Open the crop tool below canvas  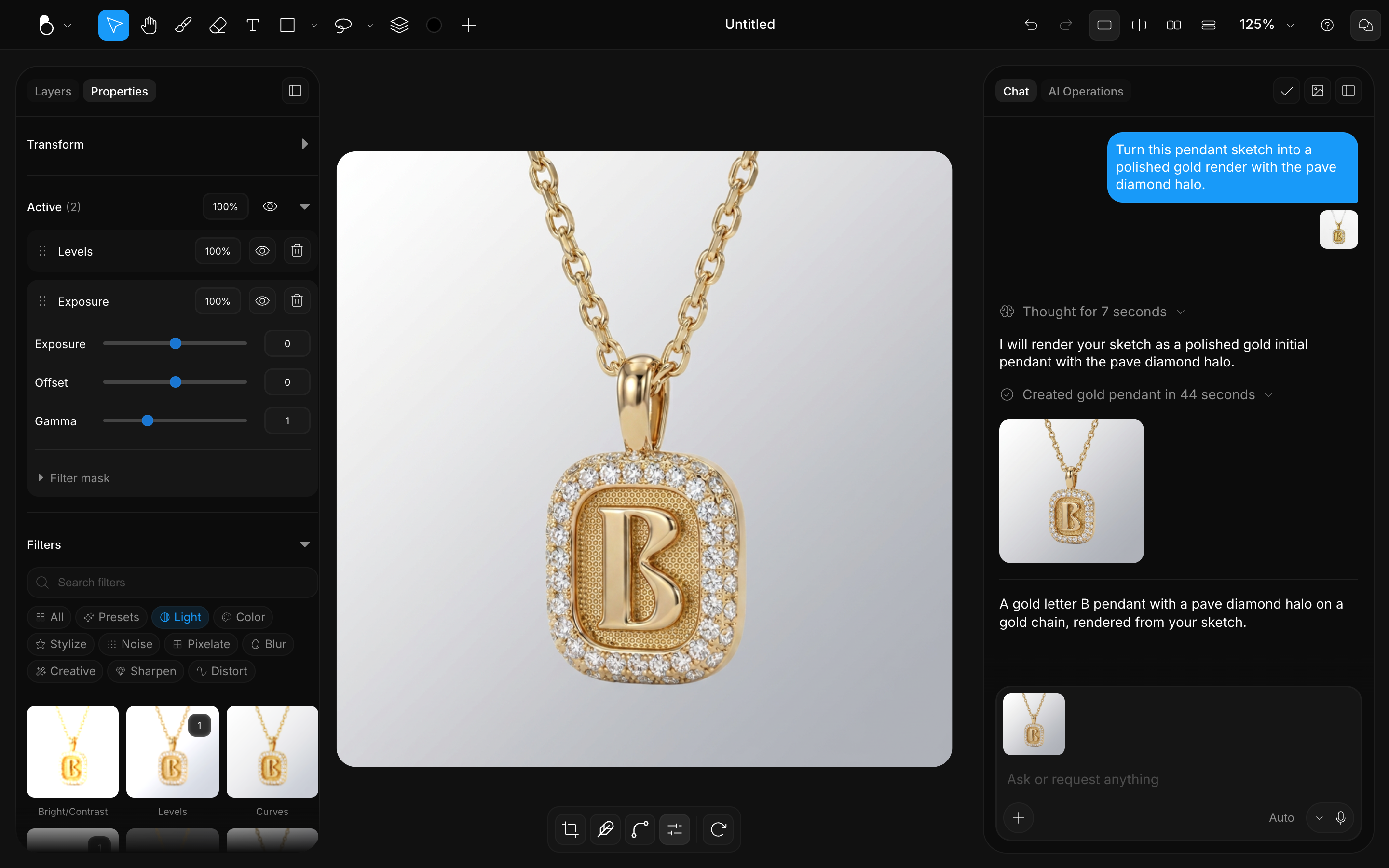pos(571,829)
